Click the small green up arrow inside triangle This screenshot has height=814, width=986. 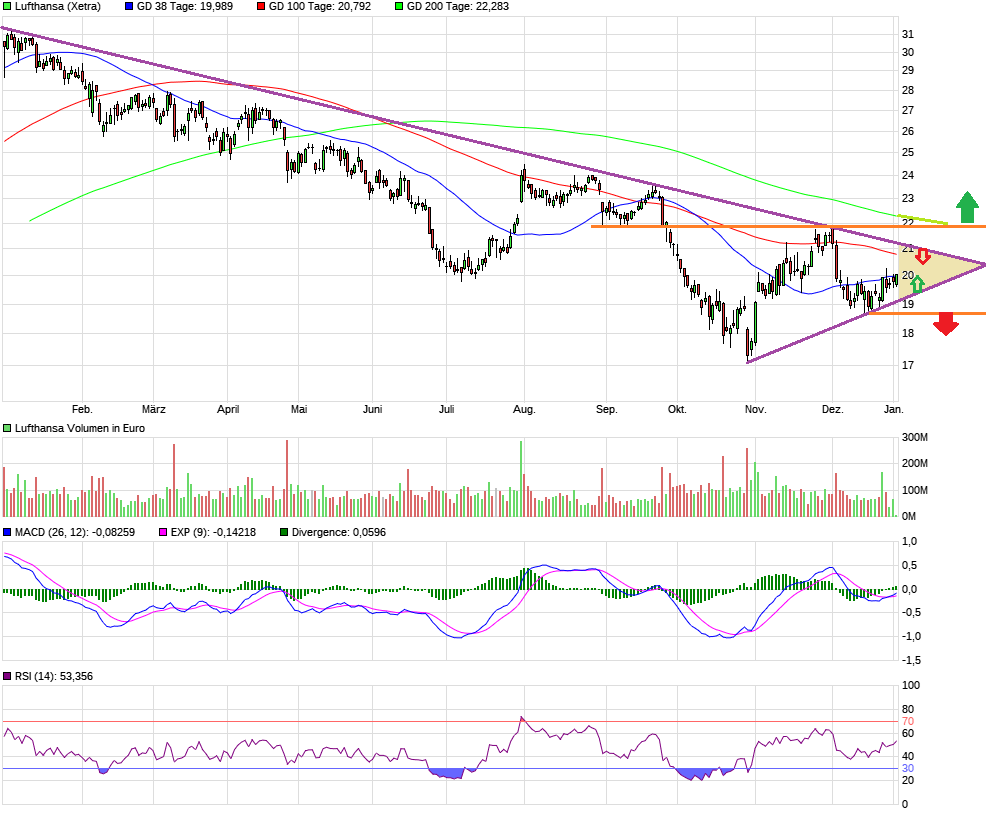tap(917, 284)
